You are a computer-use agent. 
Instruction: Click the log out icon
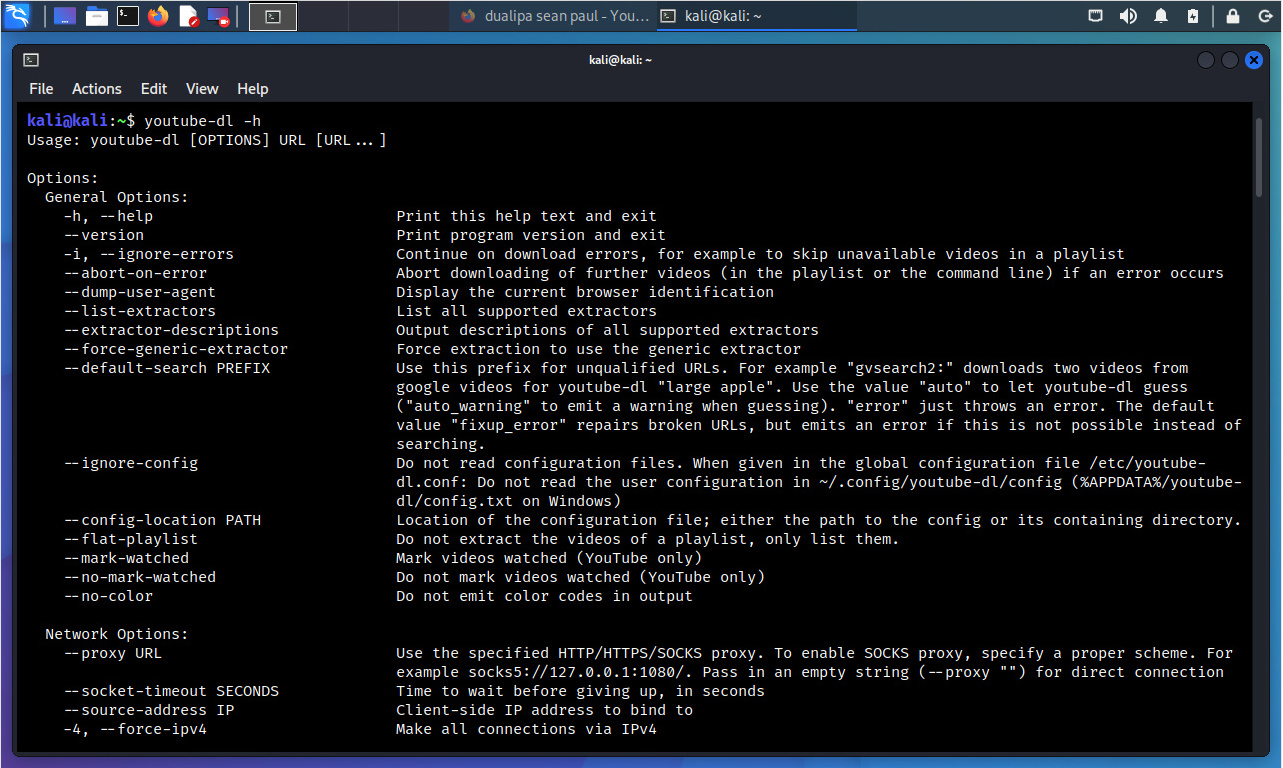coord(1262,16)
